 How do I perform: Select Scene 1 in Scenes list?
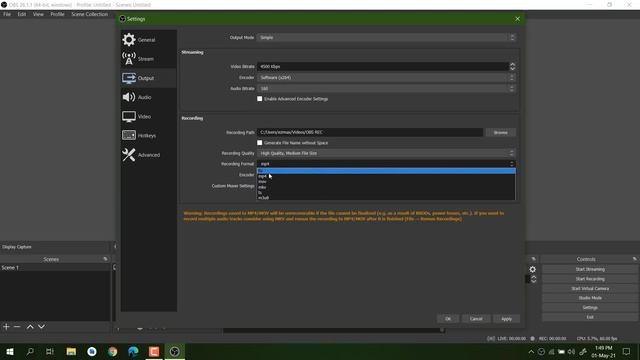point(55,268)
